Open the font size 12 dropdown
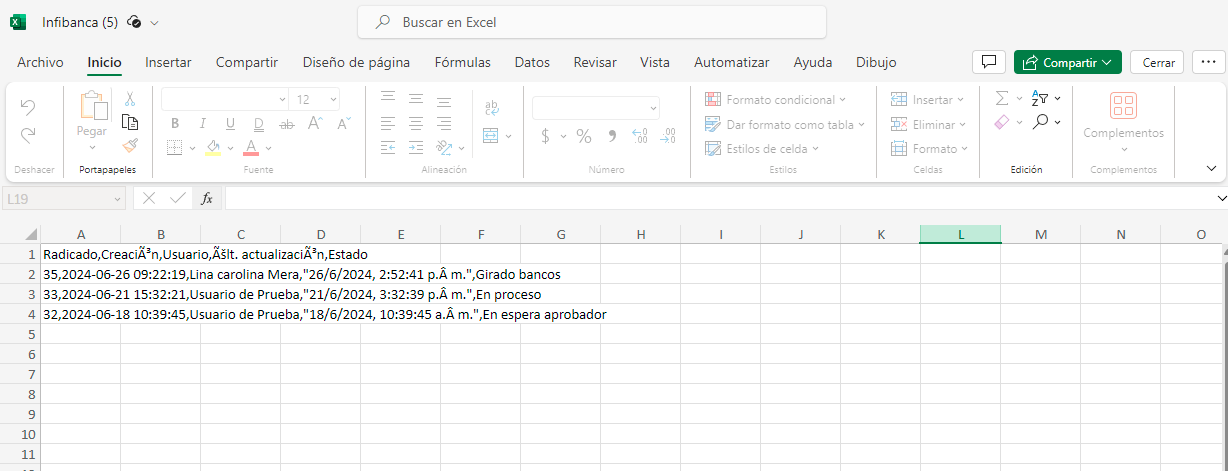Image resolution: width=1228 pixels, height=471 pixels. coord(316,99)
